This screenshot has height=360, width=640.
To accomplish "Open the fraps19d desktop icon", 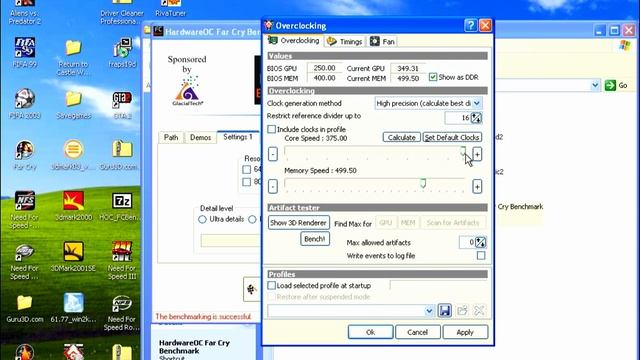I will pos(122,52).
